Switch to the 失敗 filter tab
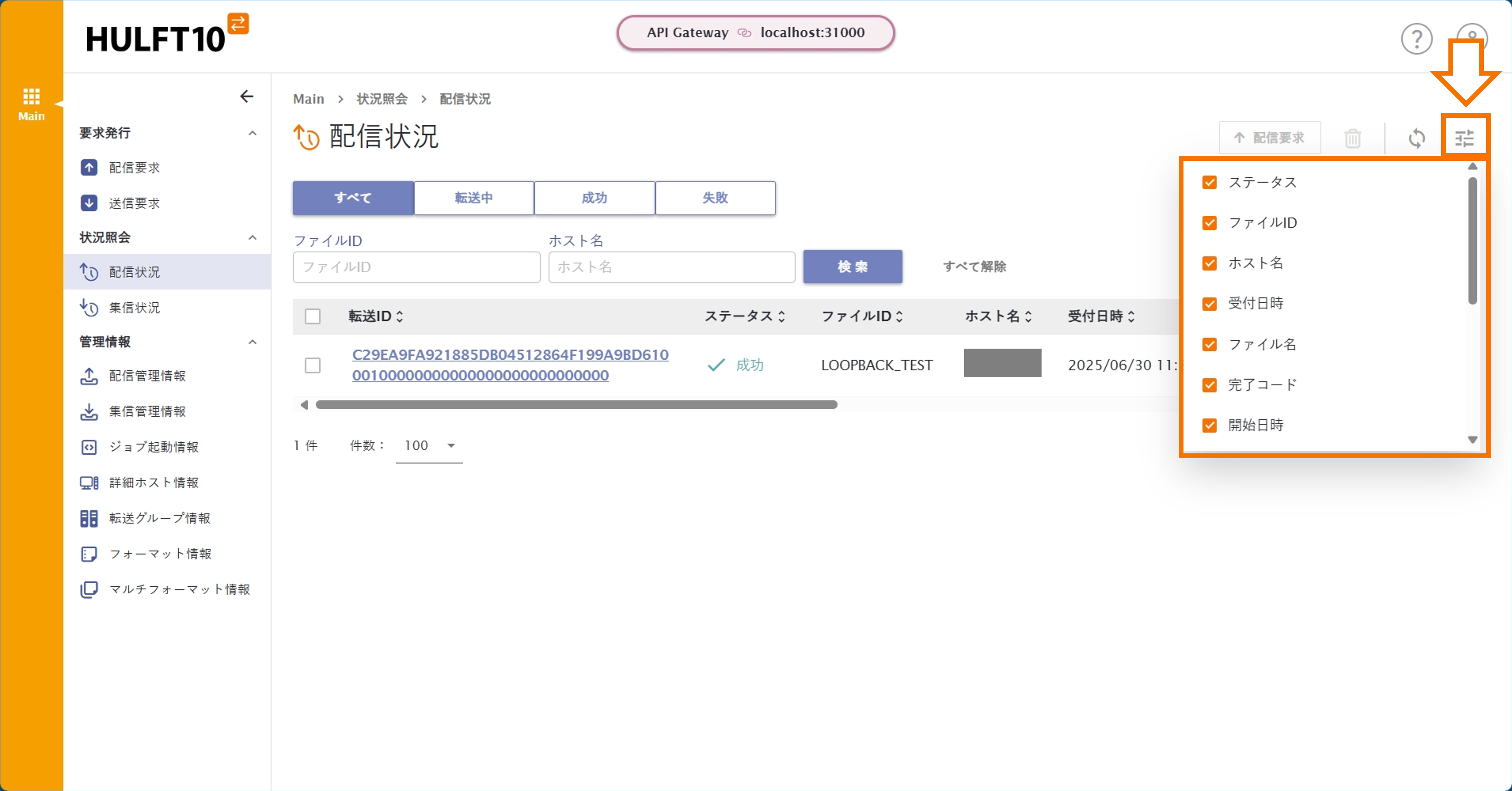 point(715,198)
